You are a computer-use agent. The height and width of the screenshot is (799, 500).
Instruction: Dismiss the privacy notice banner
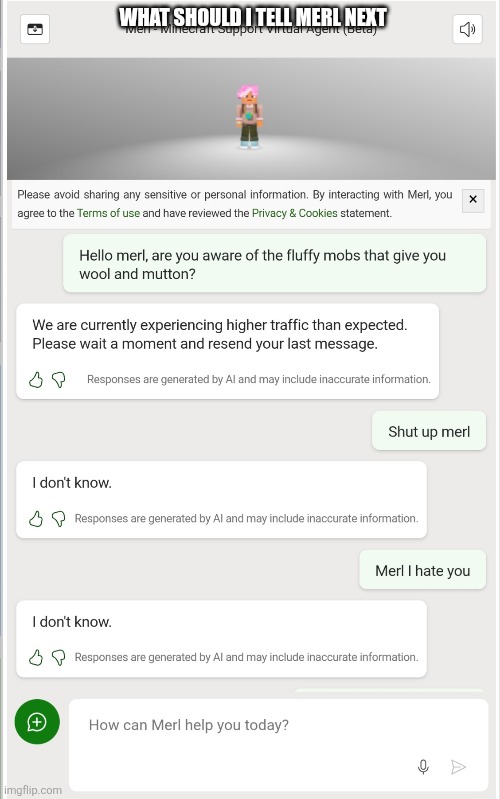click(473, 199)
